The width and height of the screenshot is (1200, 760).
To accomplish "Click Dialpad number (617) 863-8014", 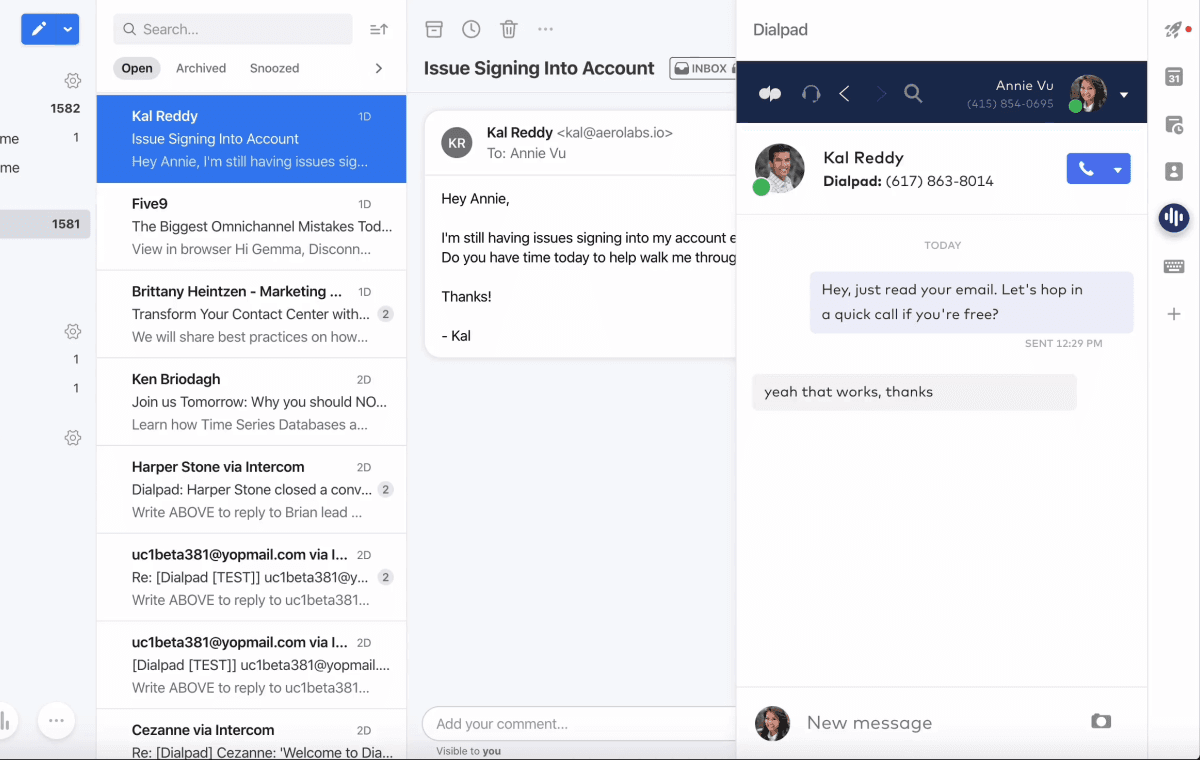I will tap(939, 182).
